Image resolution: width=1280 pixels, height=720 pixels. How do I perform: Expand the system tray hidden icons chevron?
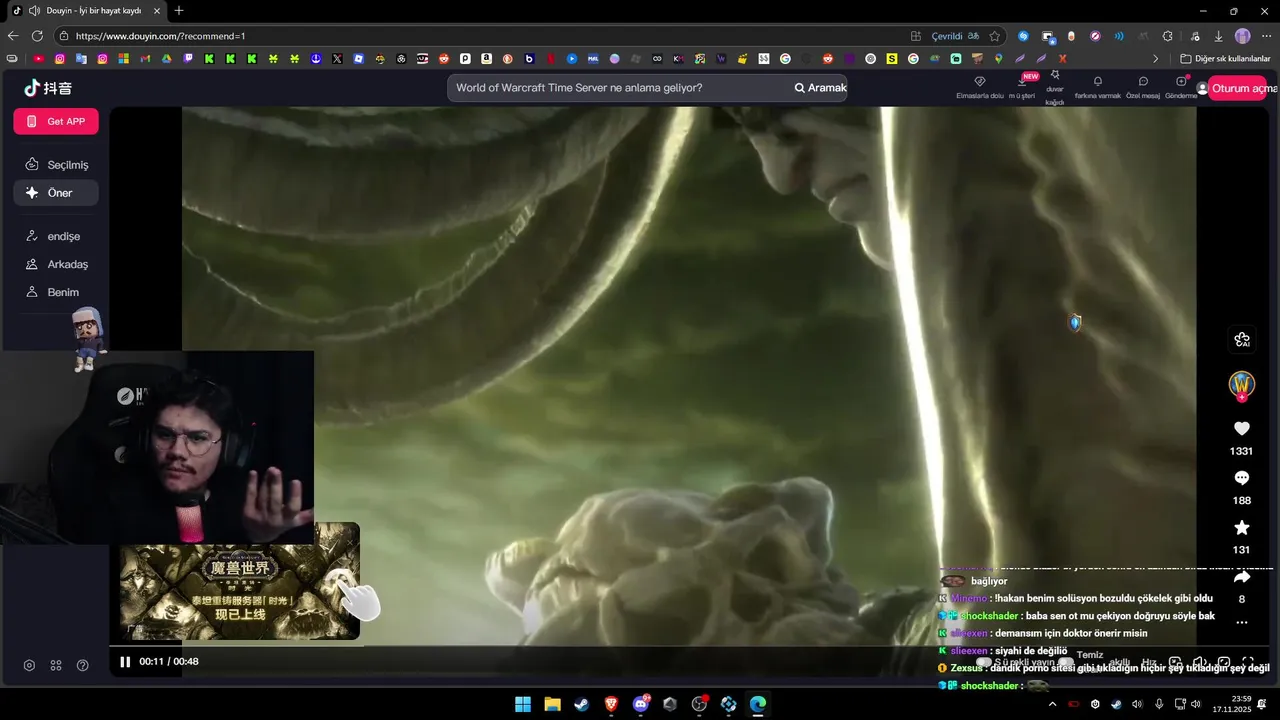1052,704
